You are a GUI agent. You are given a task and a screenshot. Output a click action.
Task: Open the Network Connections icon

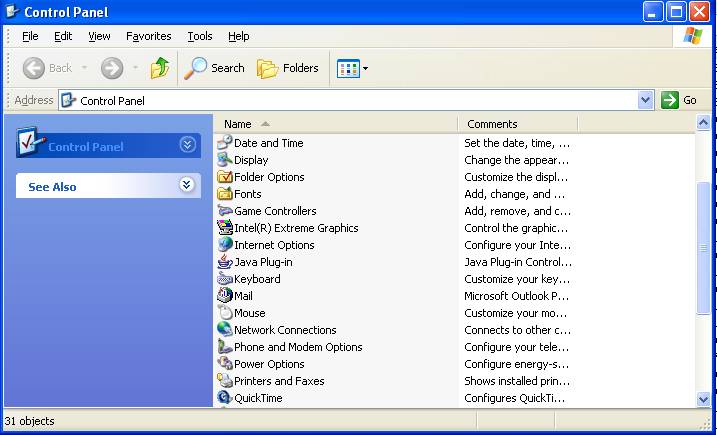coord(225,329)
